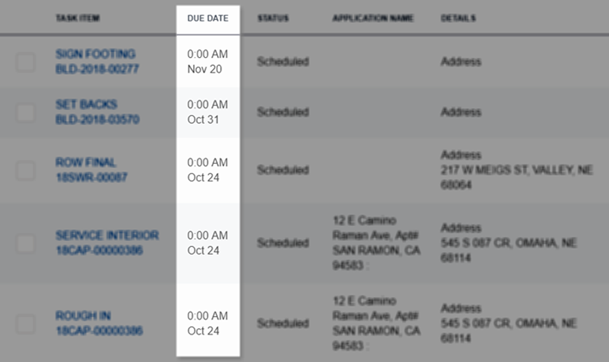Tick the ROW FINAL row checkbox

click(x=26, y=171)
